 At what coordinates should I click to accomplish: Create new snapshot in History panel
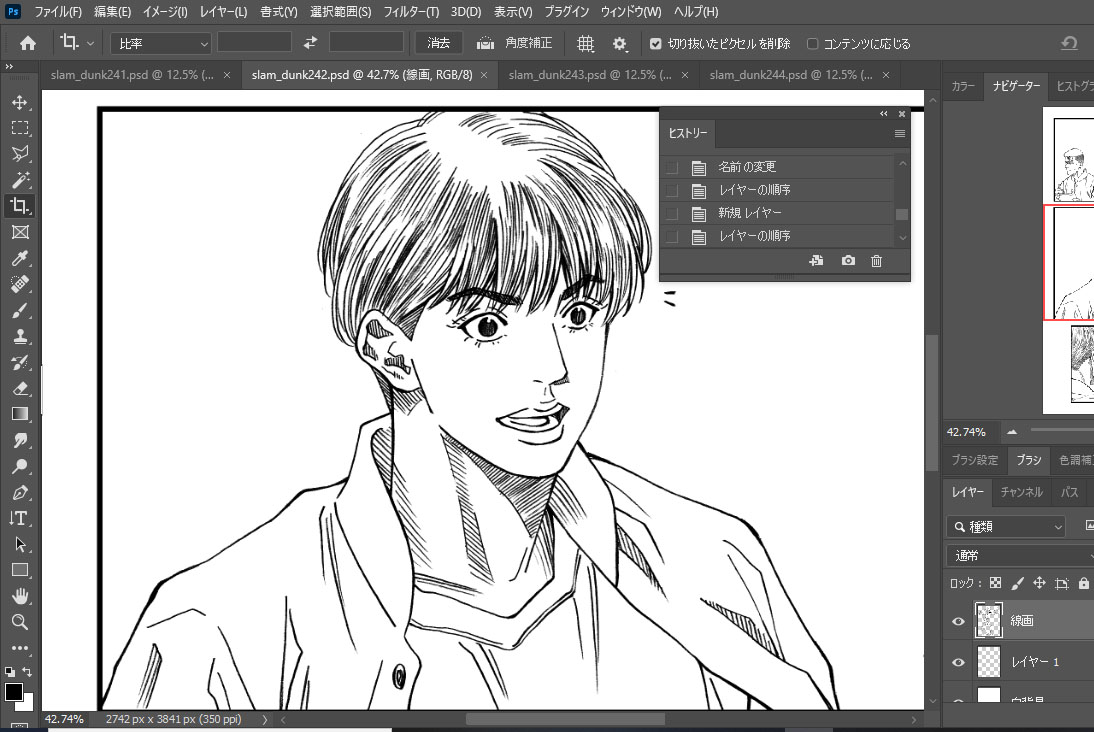point(848,260)
